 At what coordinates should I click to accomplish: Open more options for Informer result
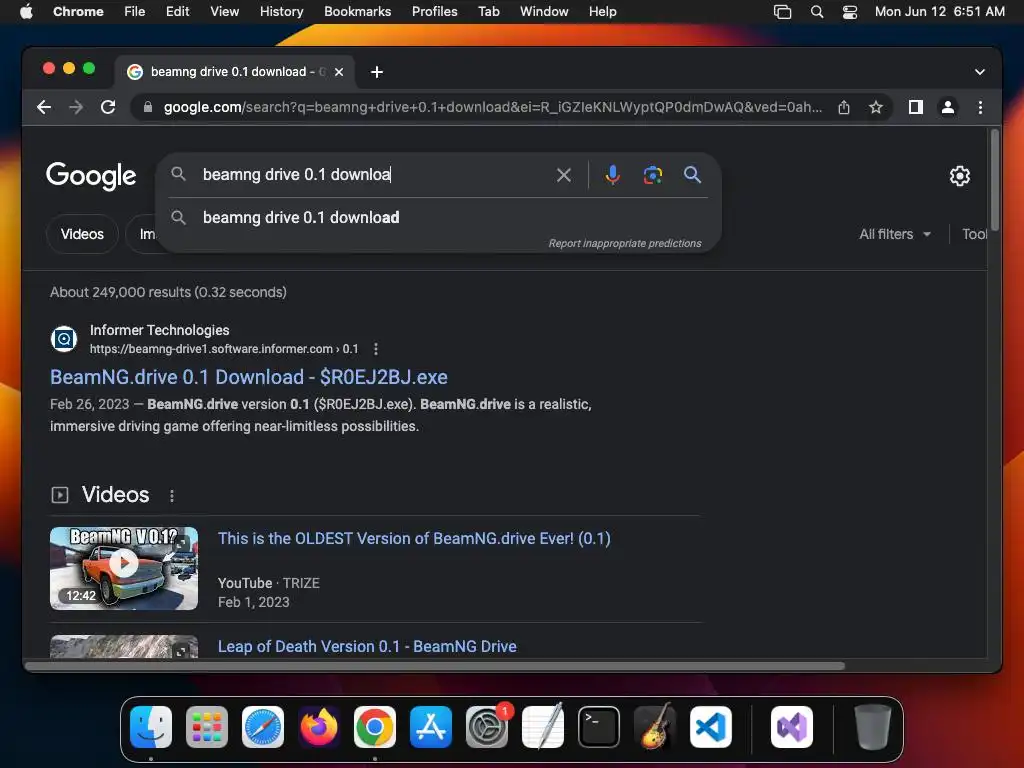(376, 349)
